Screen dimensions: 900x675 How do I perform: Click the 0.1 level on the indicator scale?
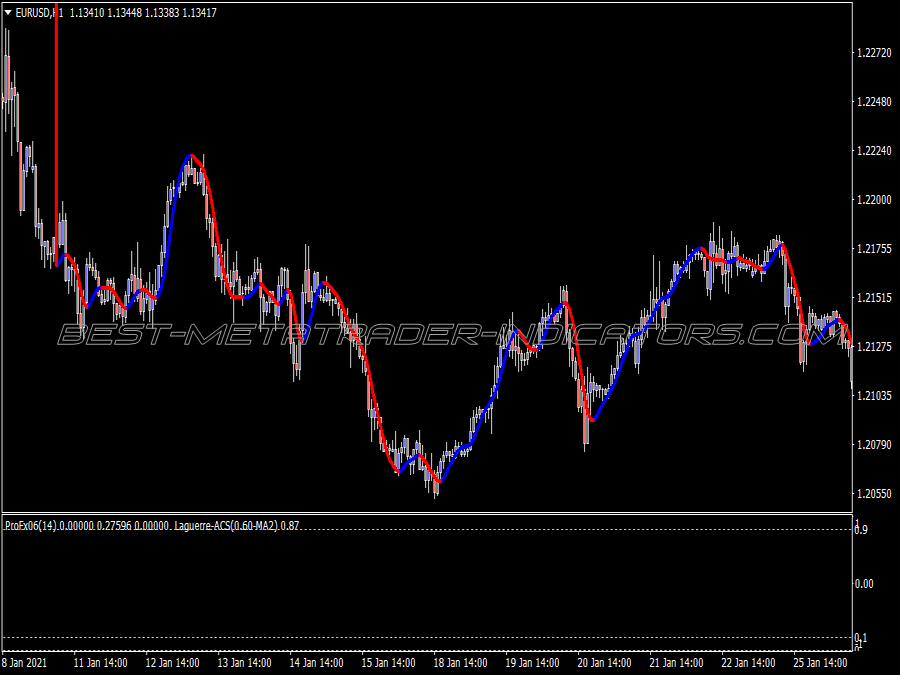(x=861, y=638)
